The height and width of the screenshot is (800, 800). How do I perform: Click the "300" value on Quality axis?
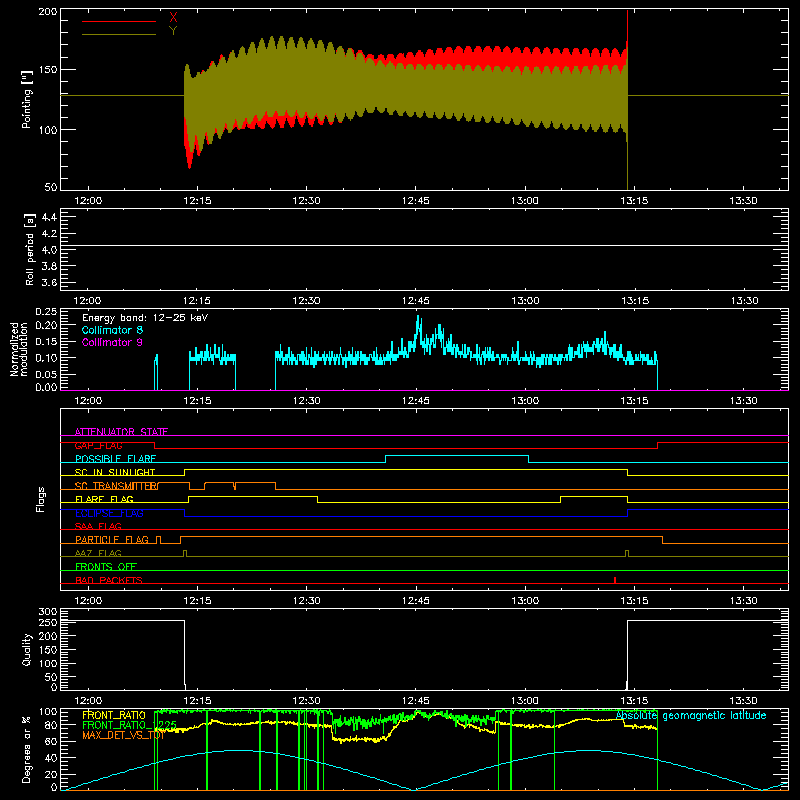click(x=48, y=612)
